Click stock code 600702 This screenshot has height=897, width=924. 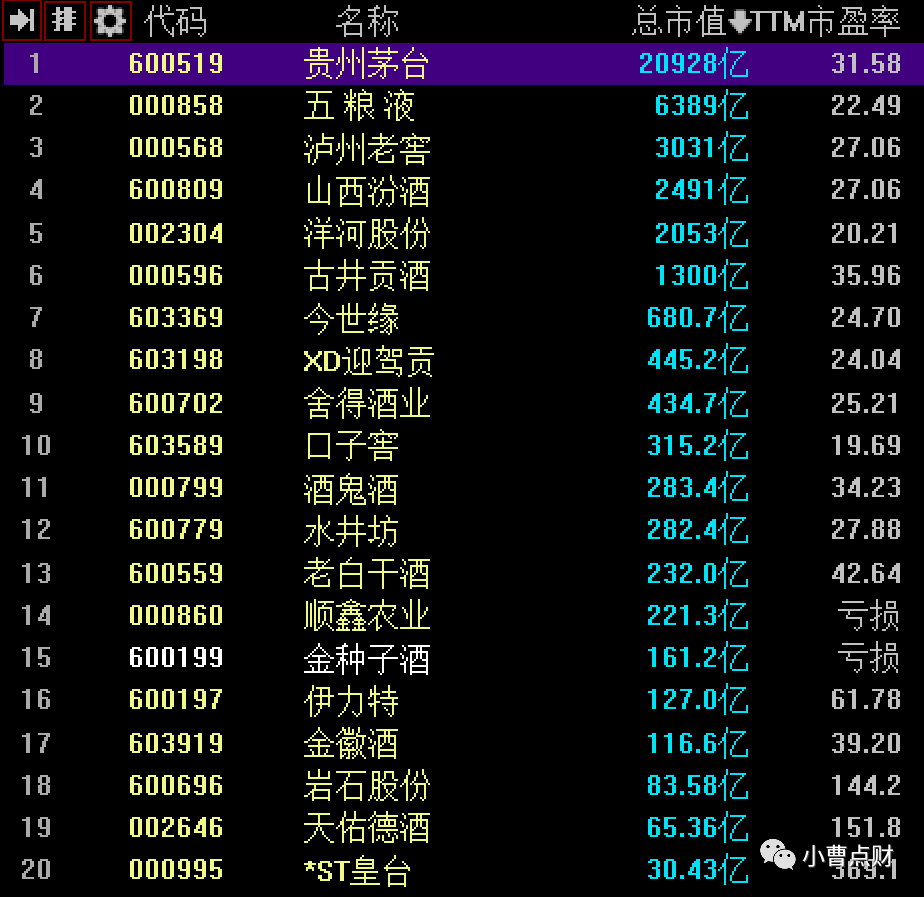(176, 403)
